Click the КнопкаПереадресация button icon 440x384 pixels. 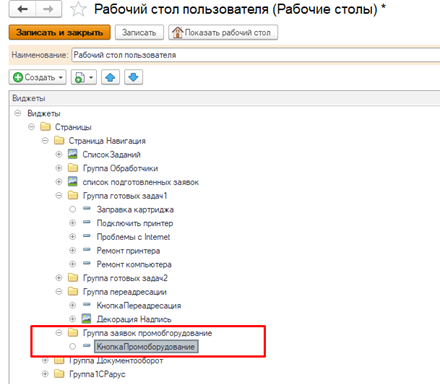[x=87, y=304]
